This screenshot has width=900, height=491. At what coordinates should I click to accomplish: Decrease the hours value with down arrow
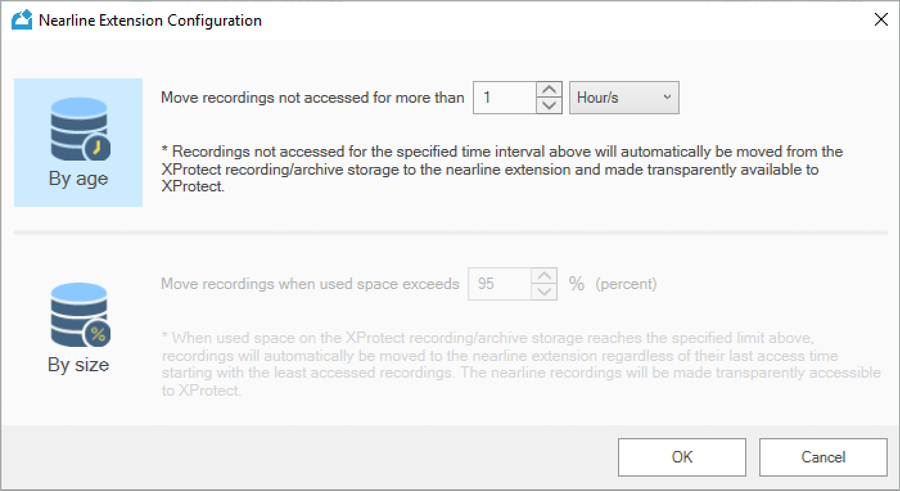pyautogui.click(x=549, y=105)
